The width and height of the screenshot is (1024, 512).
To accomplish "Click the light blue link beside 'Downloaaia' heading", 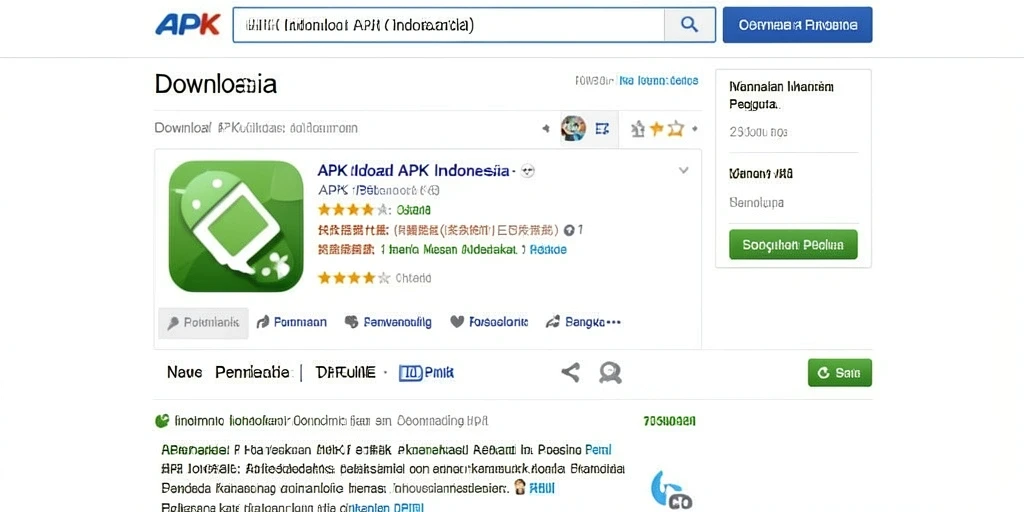I will 659,81.
